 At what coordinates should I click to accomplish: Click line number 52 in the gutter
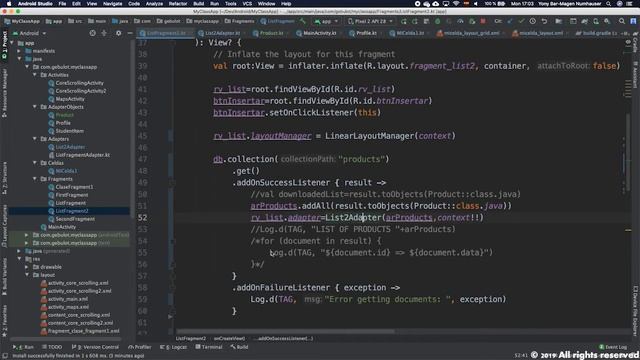pyautogui.click(x=142, y=218)
